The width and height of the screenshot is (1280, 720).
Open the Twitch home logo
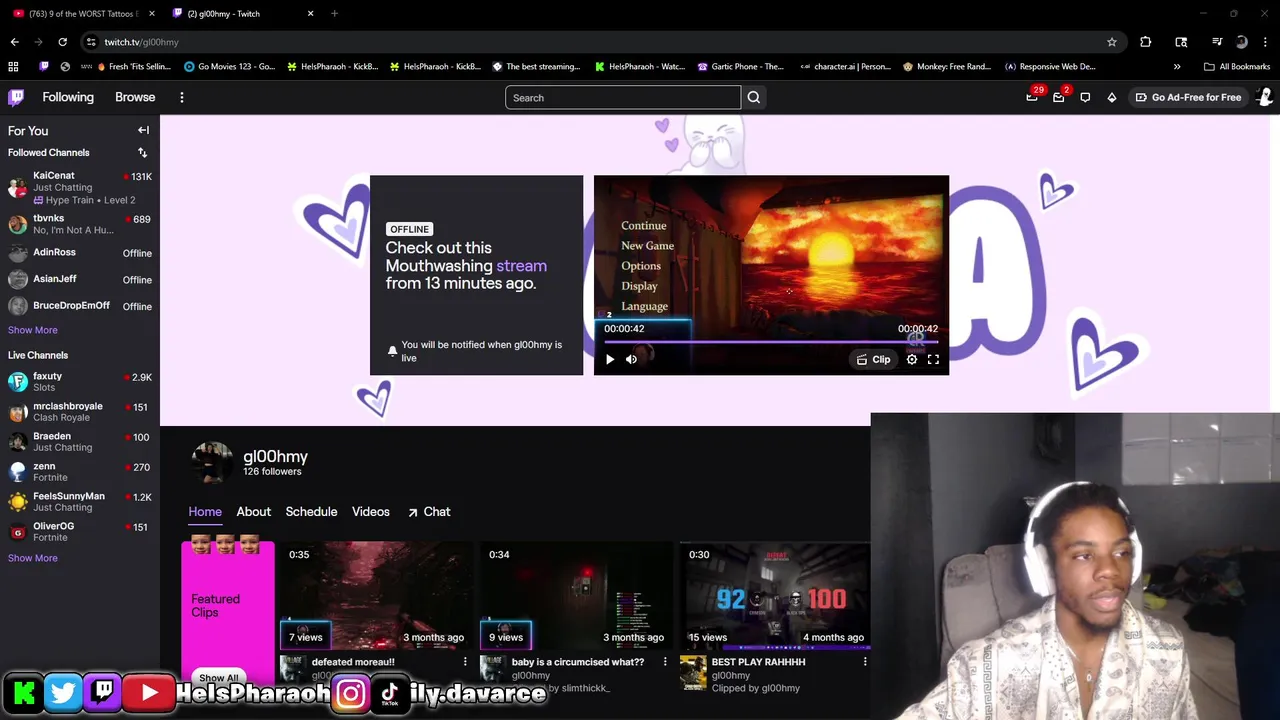[16, 97]
